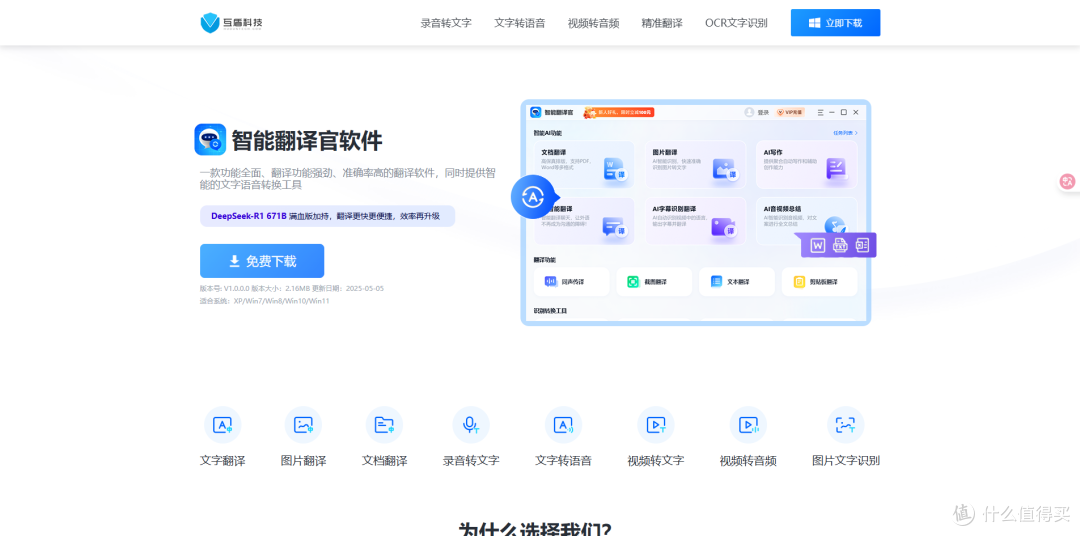The image size is (1080, 536).
Task: Click the 智能AI功能 section heading
Action: point(547,133)
